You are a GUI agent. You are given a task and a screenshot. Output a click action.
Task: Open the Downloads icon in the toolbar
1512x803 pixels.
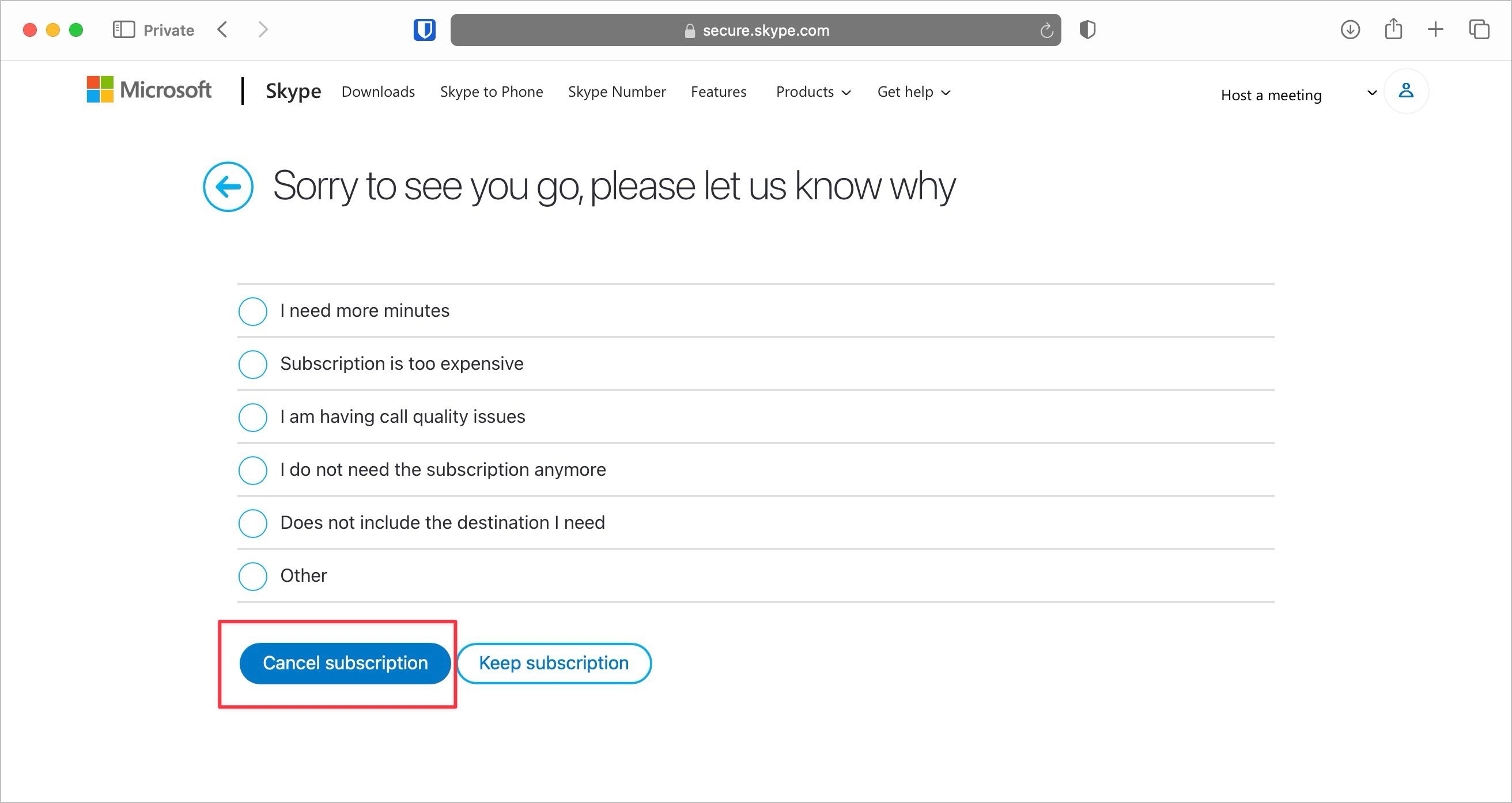coord(1350,30)
